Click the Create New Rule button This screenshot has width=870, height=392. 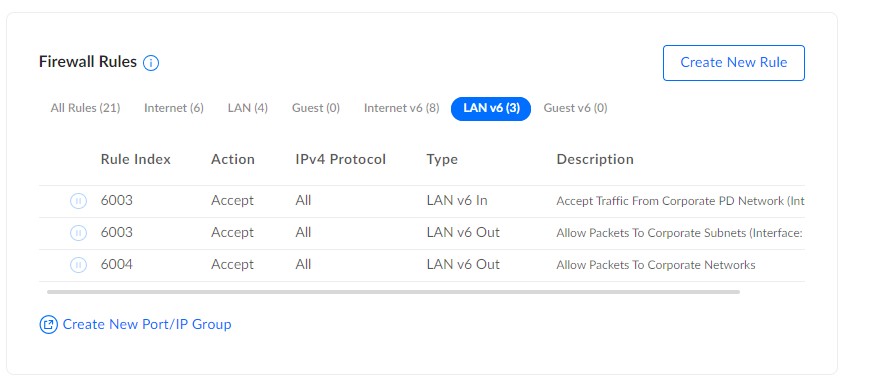click(x=734, y=63)
